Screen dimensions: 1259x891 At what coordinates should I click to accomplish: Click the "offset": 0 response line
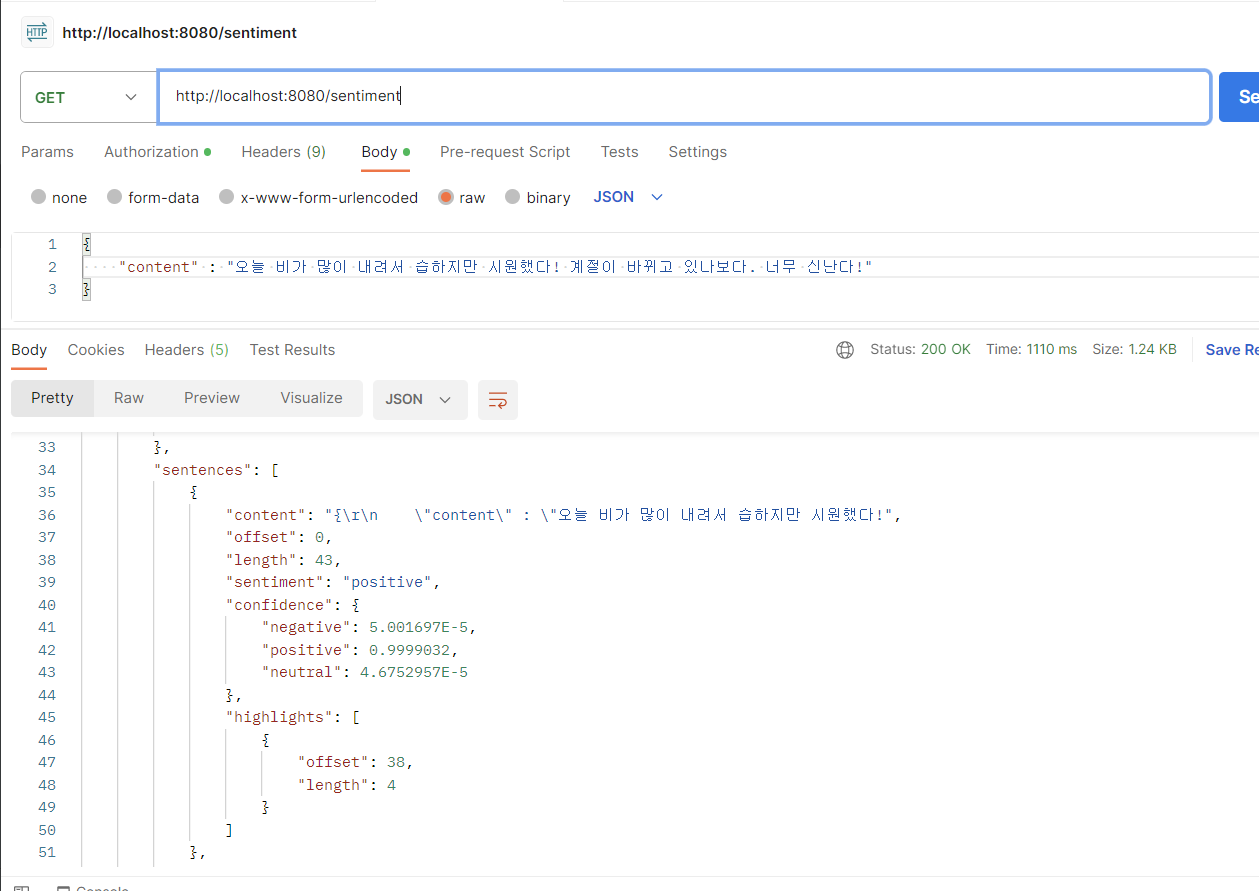279,537
